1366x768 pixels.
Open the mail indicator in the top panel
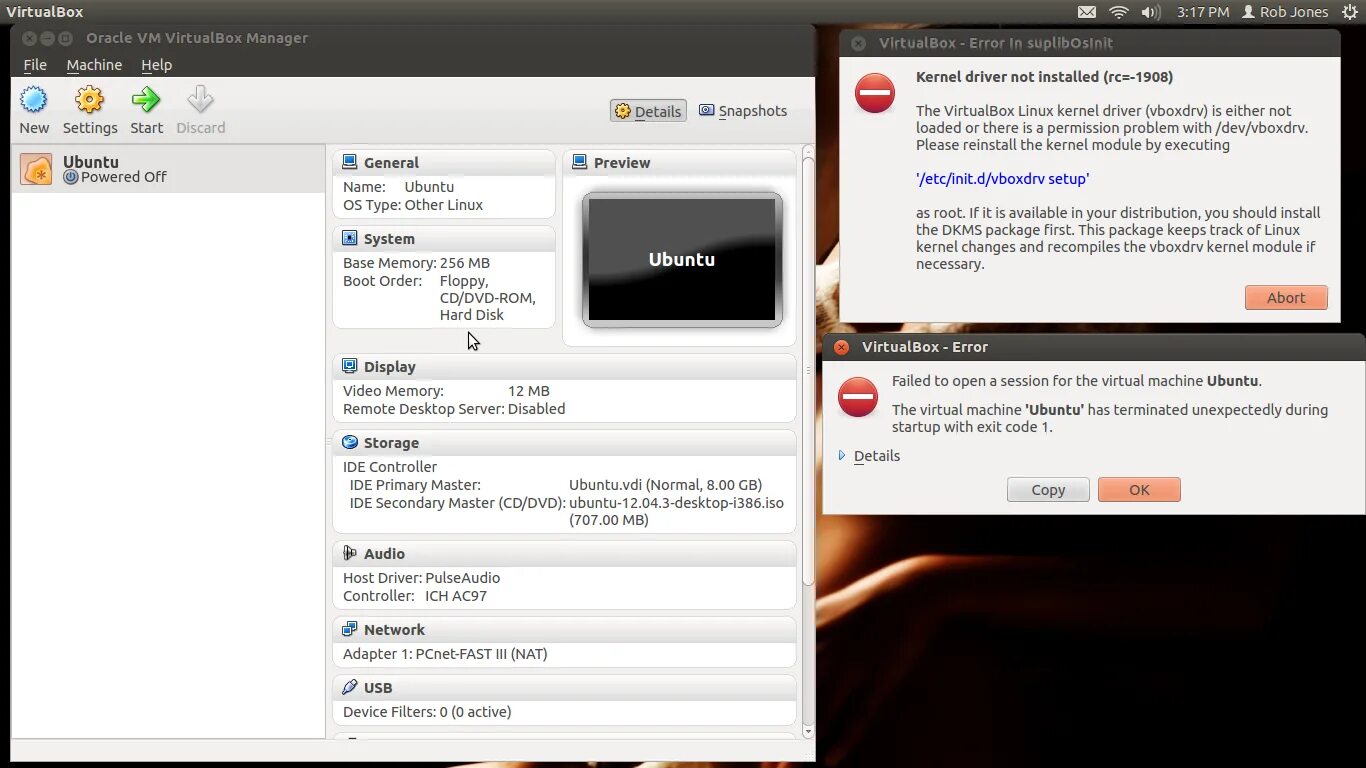tap(1087, 12)
